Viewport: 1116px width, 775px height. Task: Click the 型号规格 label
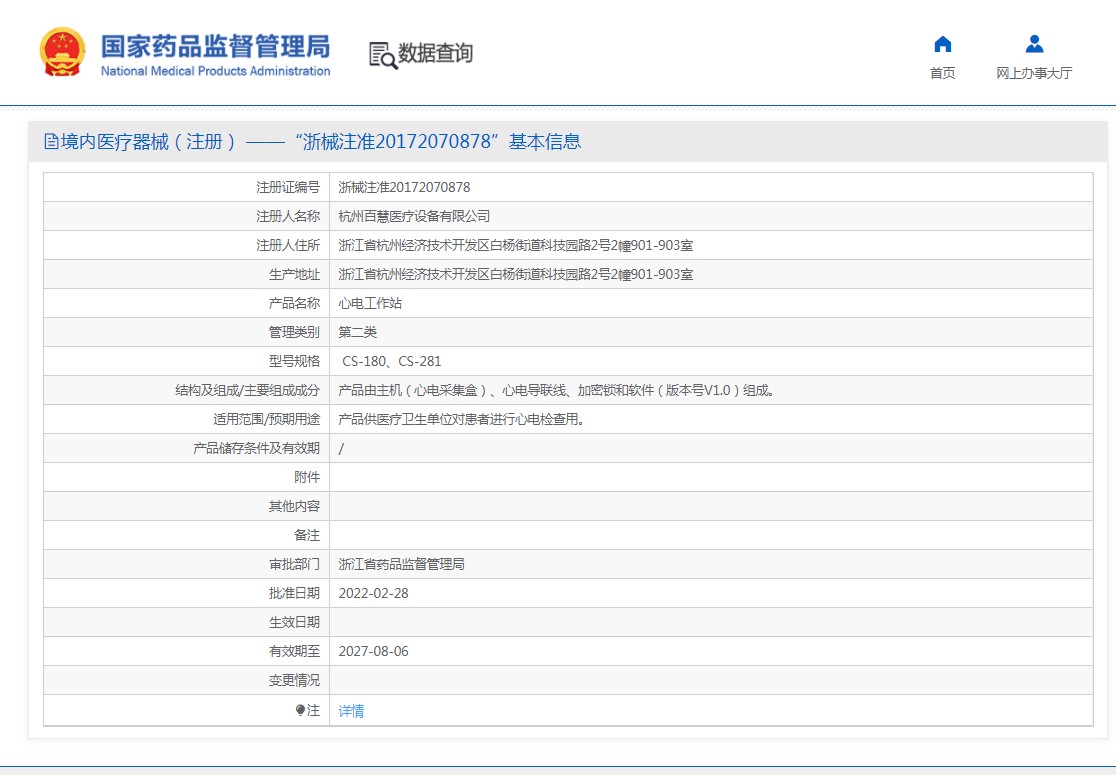pos(295,362)
